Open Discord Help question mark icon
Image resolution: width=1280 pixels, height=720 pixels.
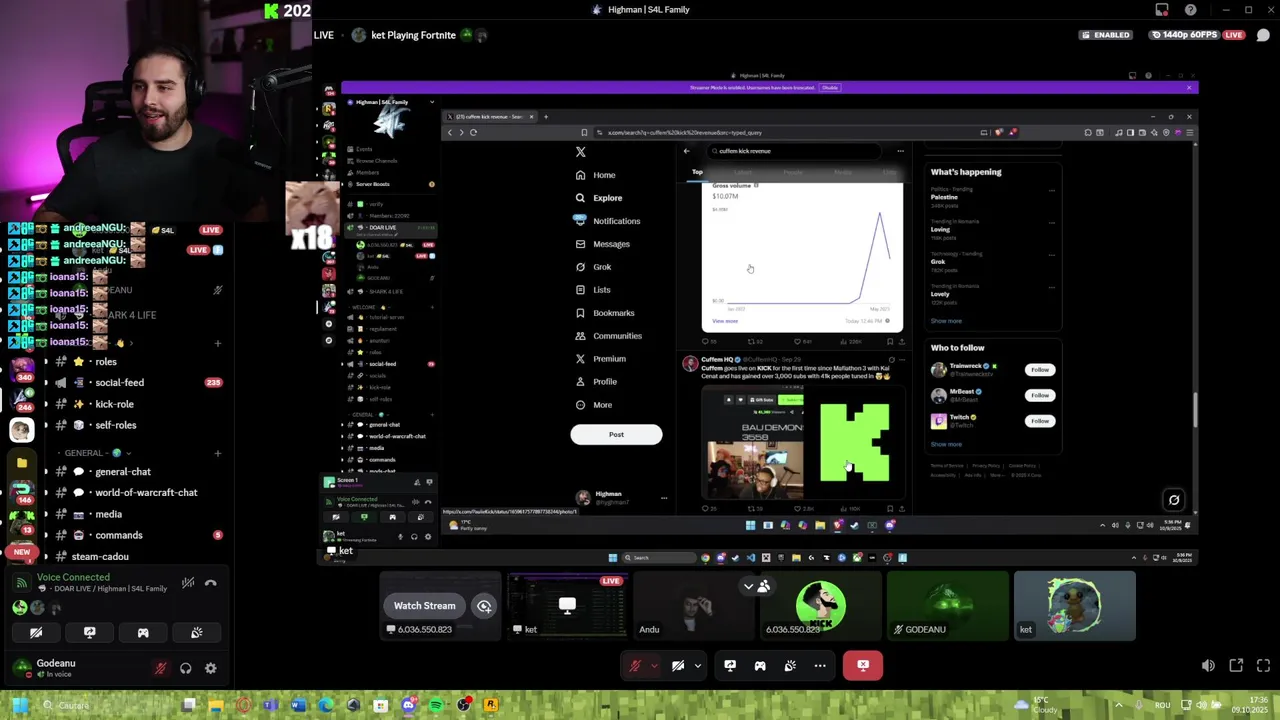(x=1190, y=10)
